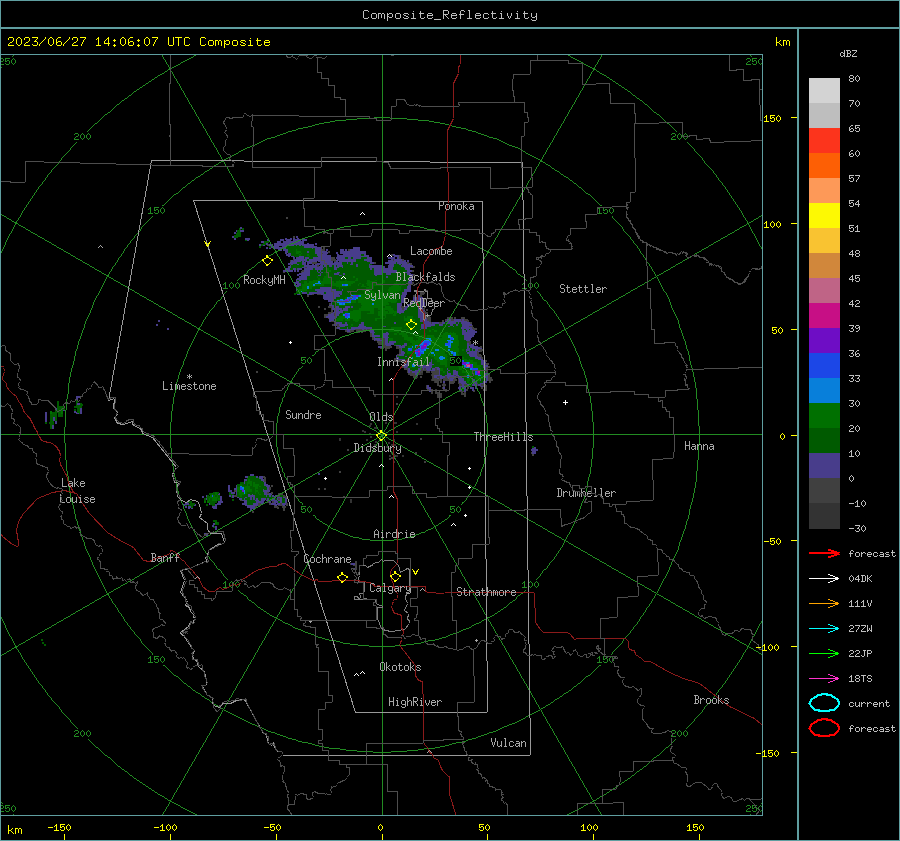Click the red forecast ellipse icon
This screenshot has height=841, width=900.
(824, 728)
